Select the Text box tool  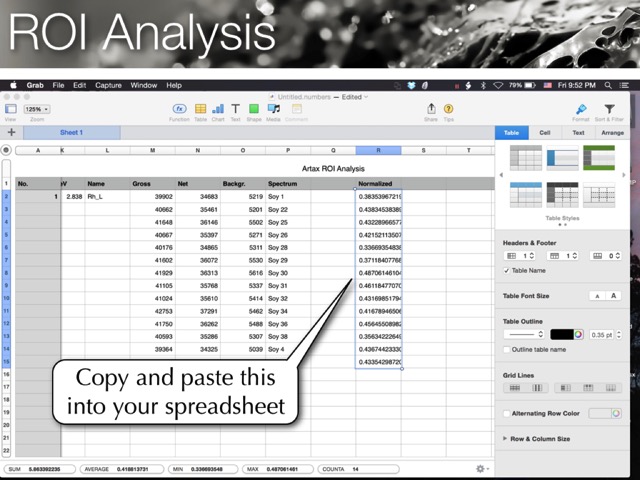(x=235, y=109)
